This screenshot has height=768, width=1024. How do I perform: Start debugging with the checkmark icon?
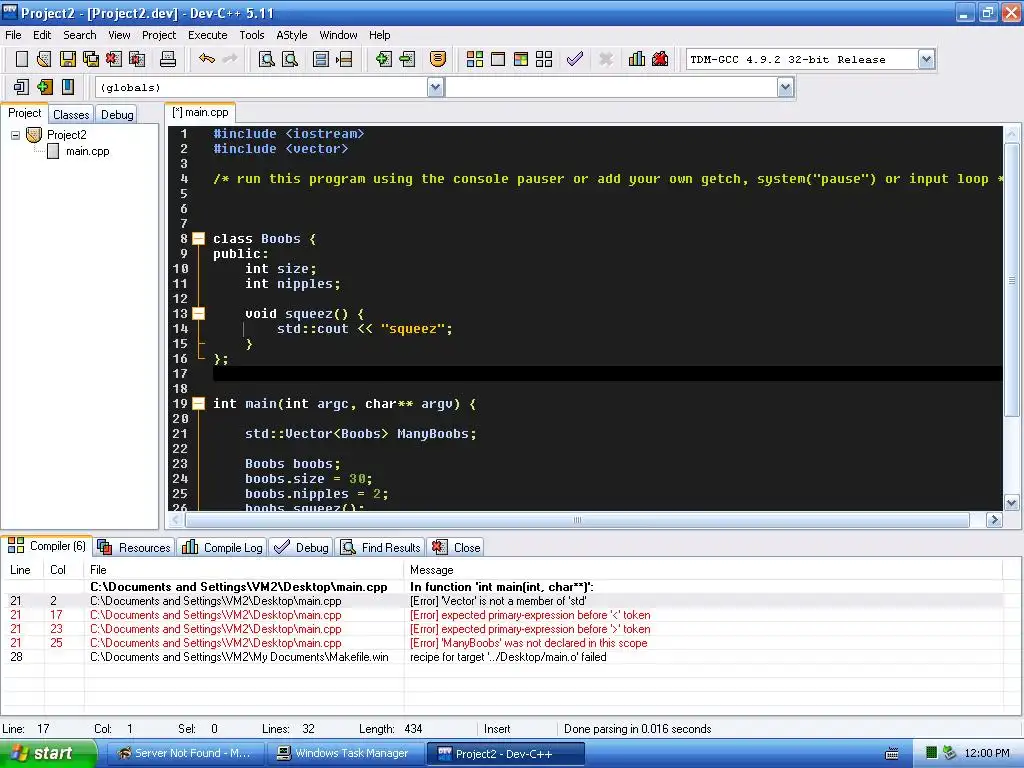click(575, 59)
